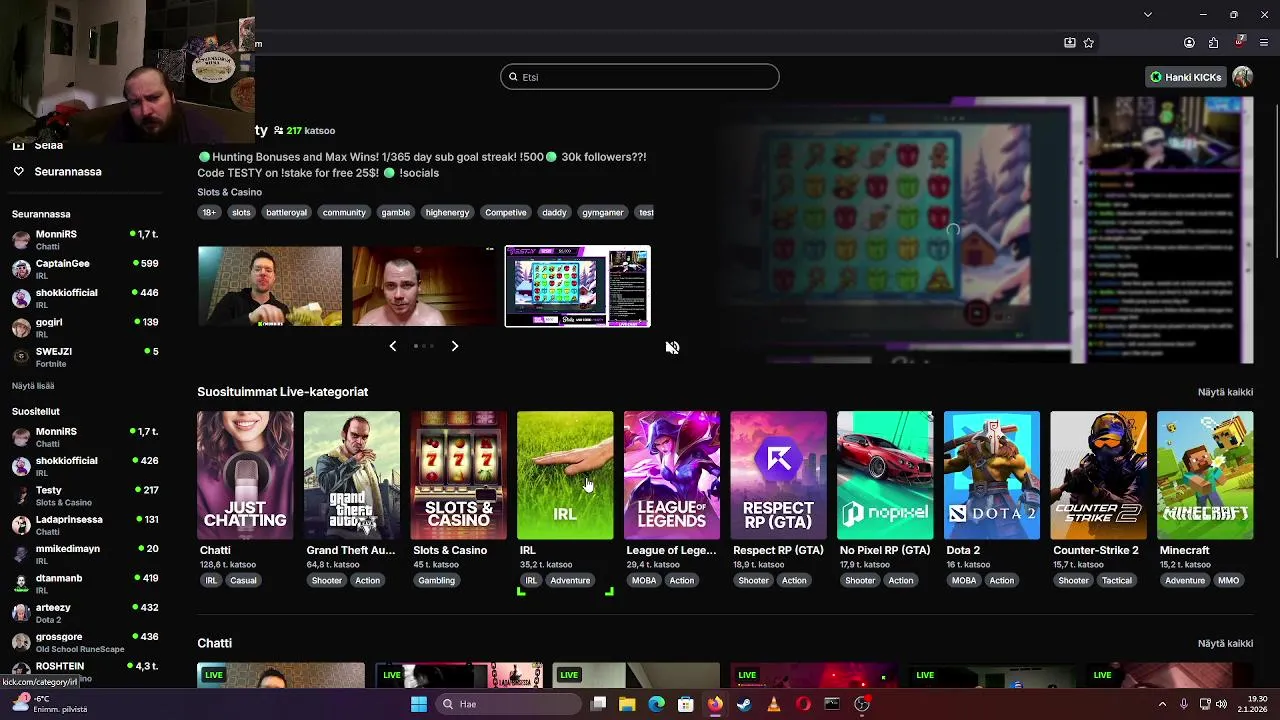Open the Grand Theft Auto category card
Image resolution: width=1280 pixels, height=720 pixels.
pos(352,475)
